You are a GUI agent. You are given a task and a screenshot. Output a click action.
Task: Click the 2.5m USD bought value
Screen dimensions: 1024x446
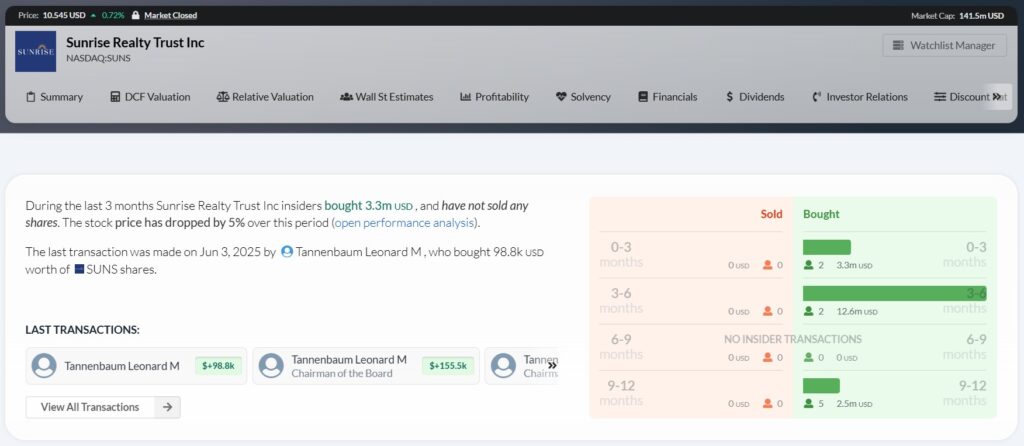tap(854, 404)
